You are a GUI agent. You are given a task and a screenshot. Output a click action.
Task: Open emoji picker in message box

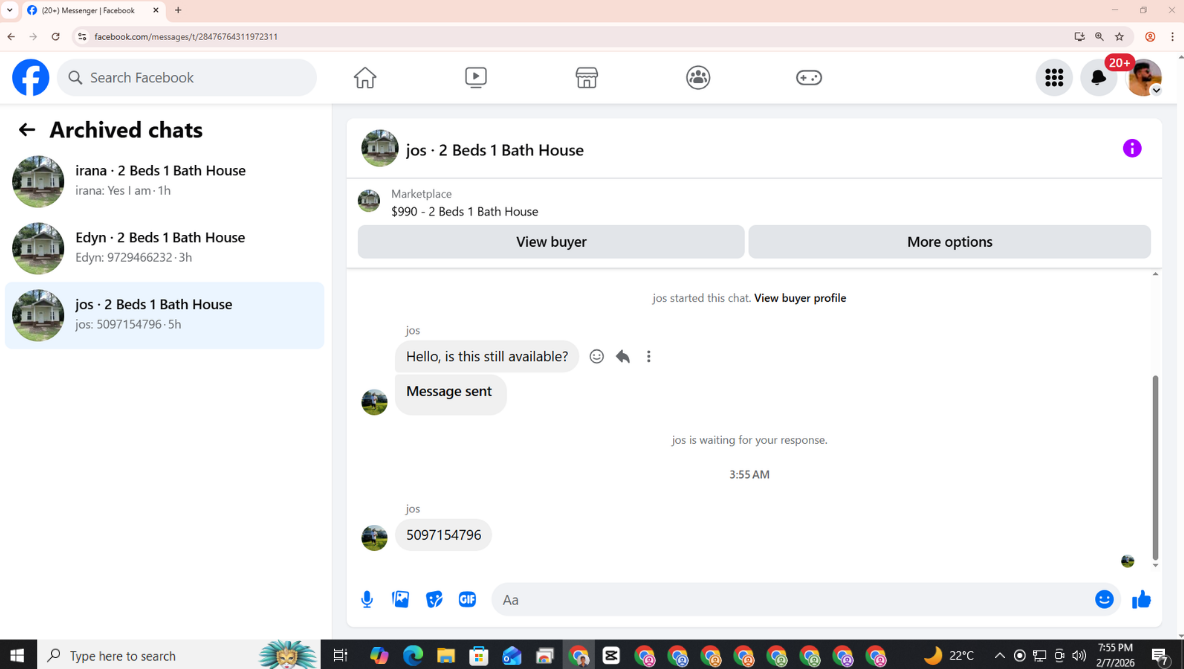pos(1104,600)
